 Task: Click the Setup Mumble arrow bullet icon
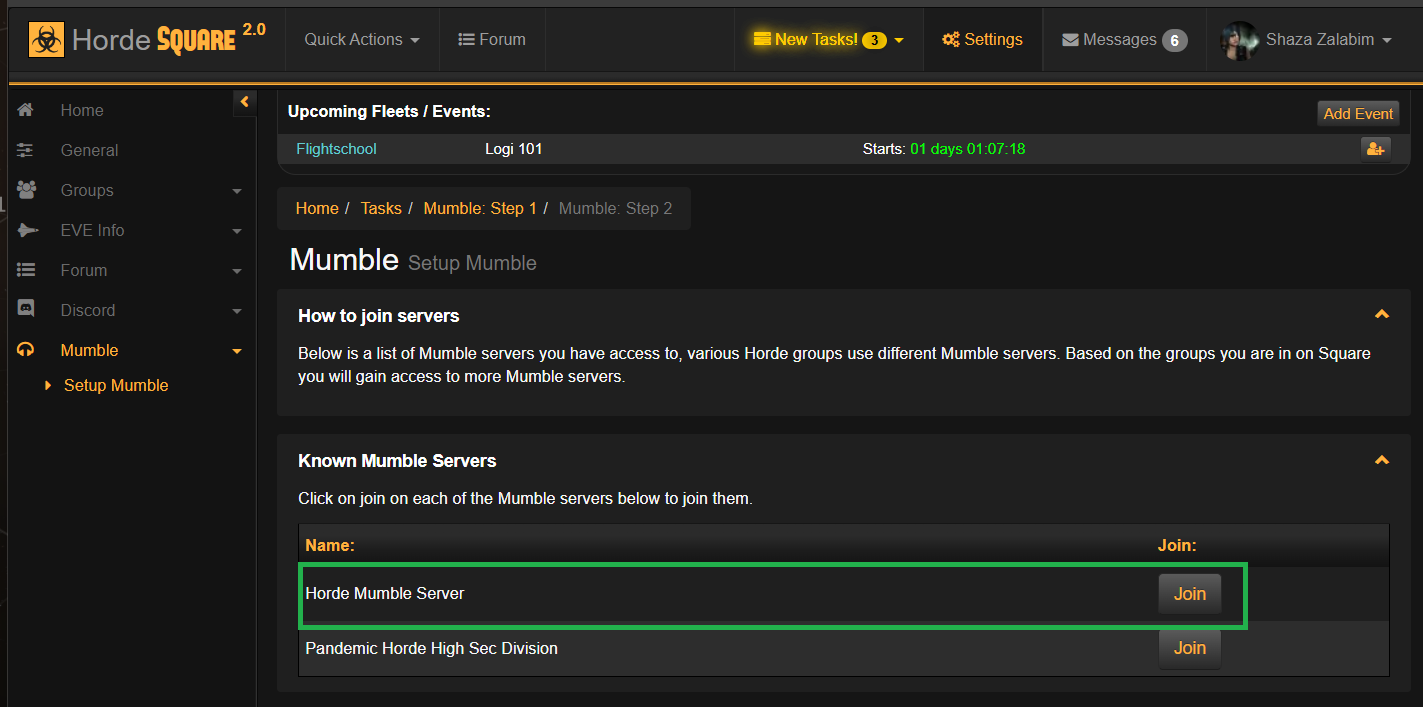48,385
